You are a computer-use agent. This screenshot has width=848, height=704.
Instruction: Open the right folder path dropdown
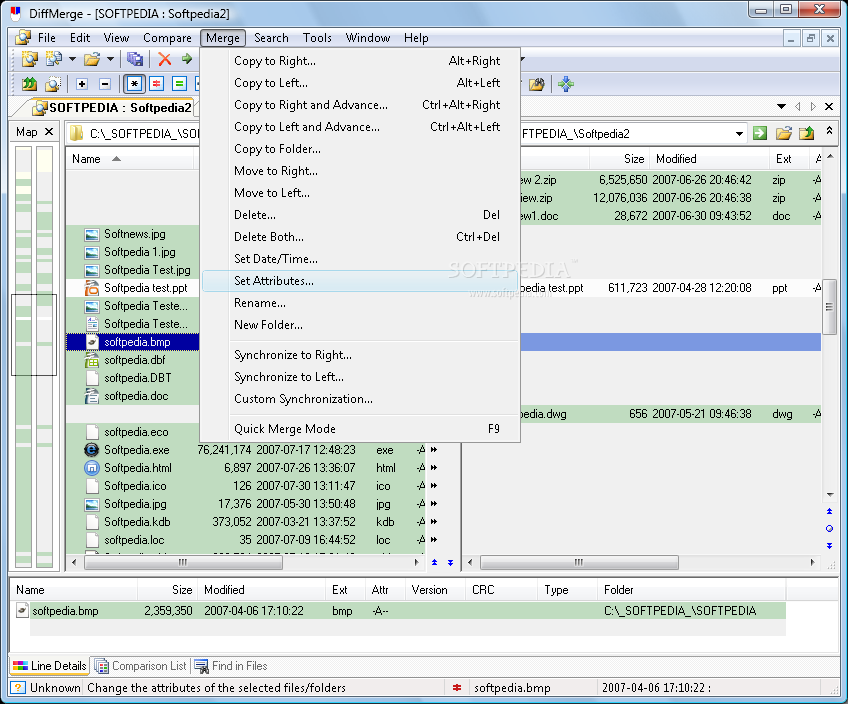739,133
